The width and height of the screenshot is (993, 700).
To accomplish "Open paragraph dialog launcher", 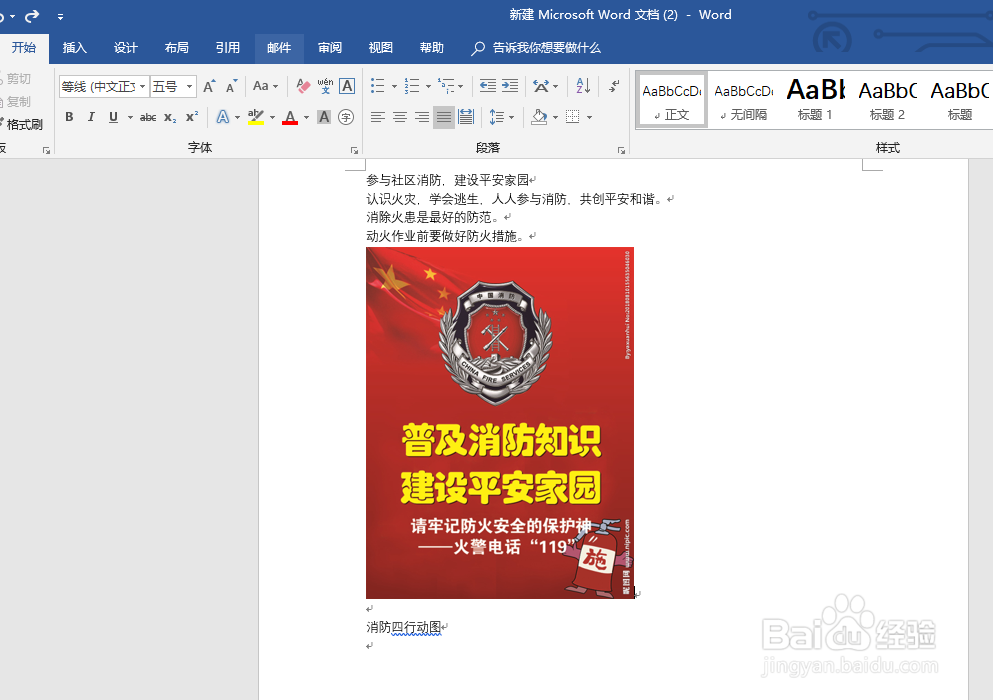I will pos(621,150).
